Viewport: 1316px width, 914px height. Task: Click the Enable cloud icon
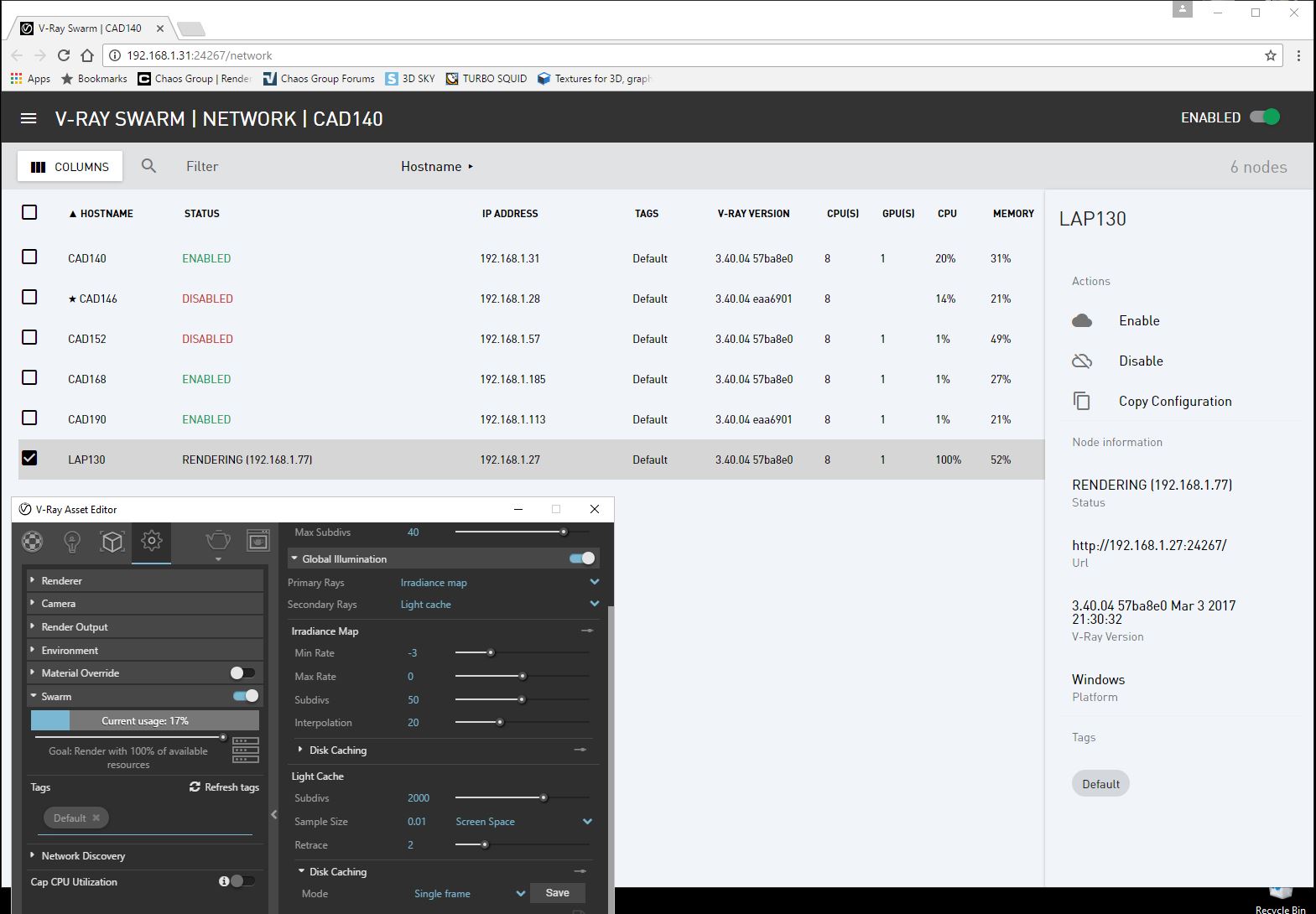click(1082, 320)
